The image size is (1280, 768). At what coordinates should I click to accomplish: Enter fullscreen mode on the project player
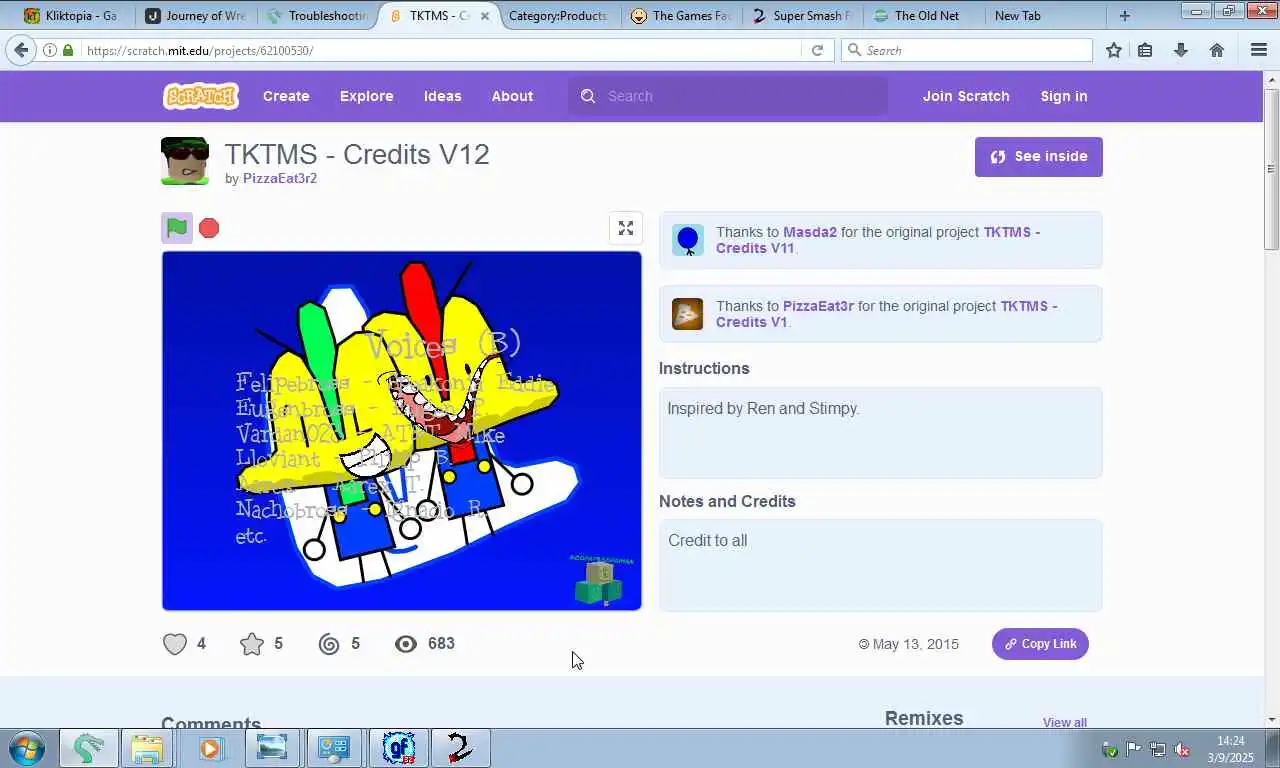tap(626, 228)
